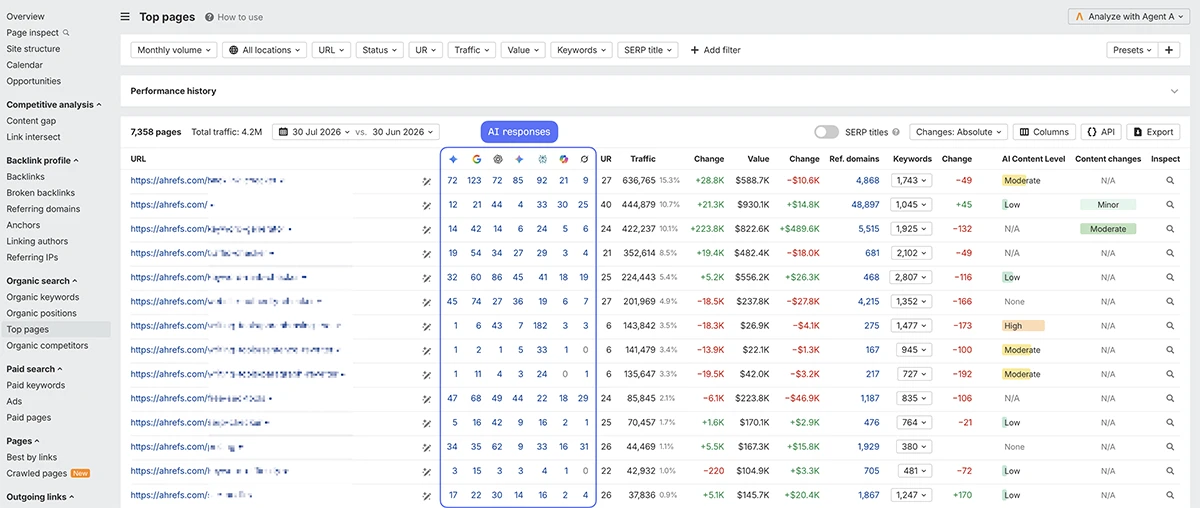
Task: Open the Changes: Absolute dropdown
Action: 958,132
